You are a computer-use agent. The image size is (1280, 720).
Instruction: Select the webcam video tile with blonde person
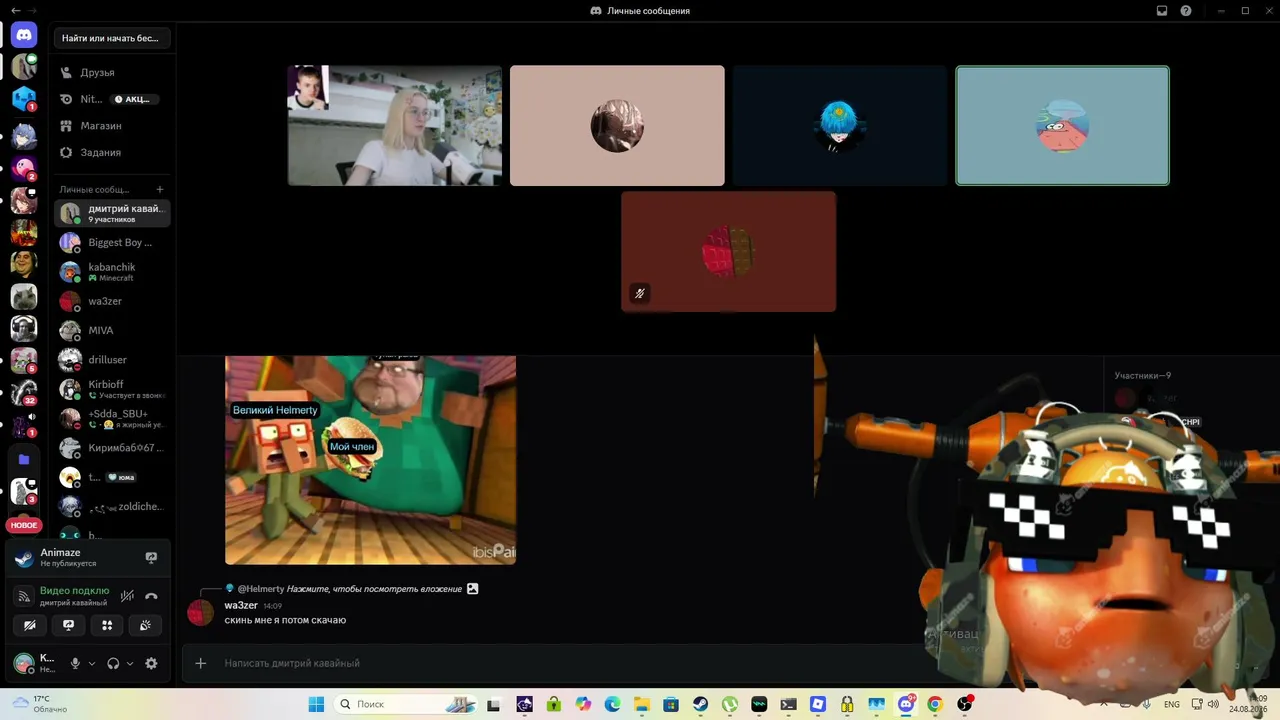395,126
